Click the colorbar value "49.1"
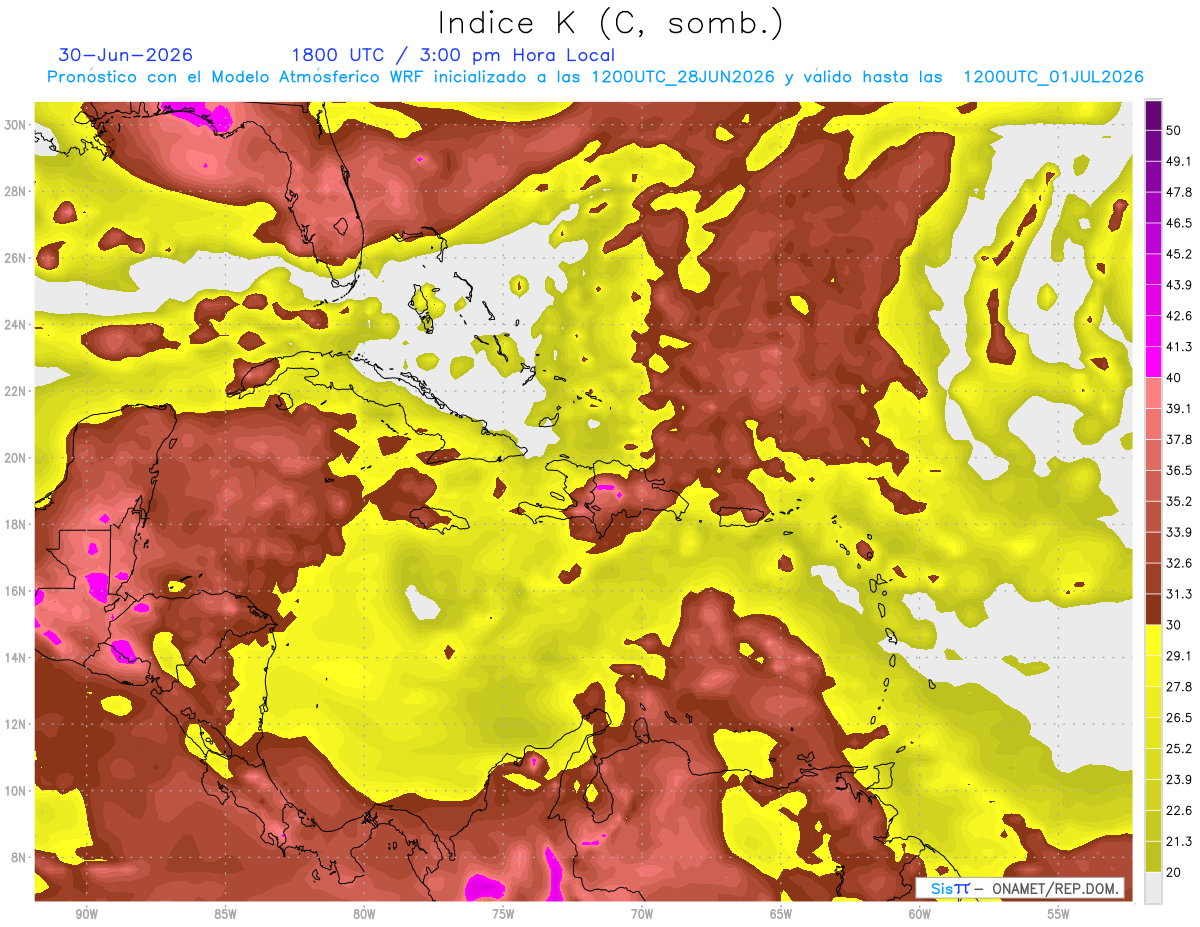1200x927 pixels. pyautogui.click(x=1180, y=161)
